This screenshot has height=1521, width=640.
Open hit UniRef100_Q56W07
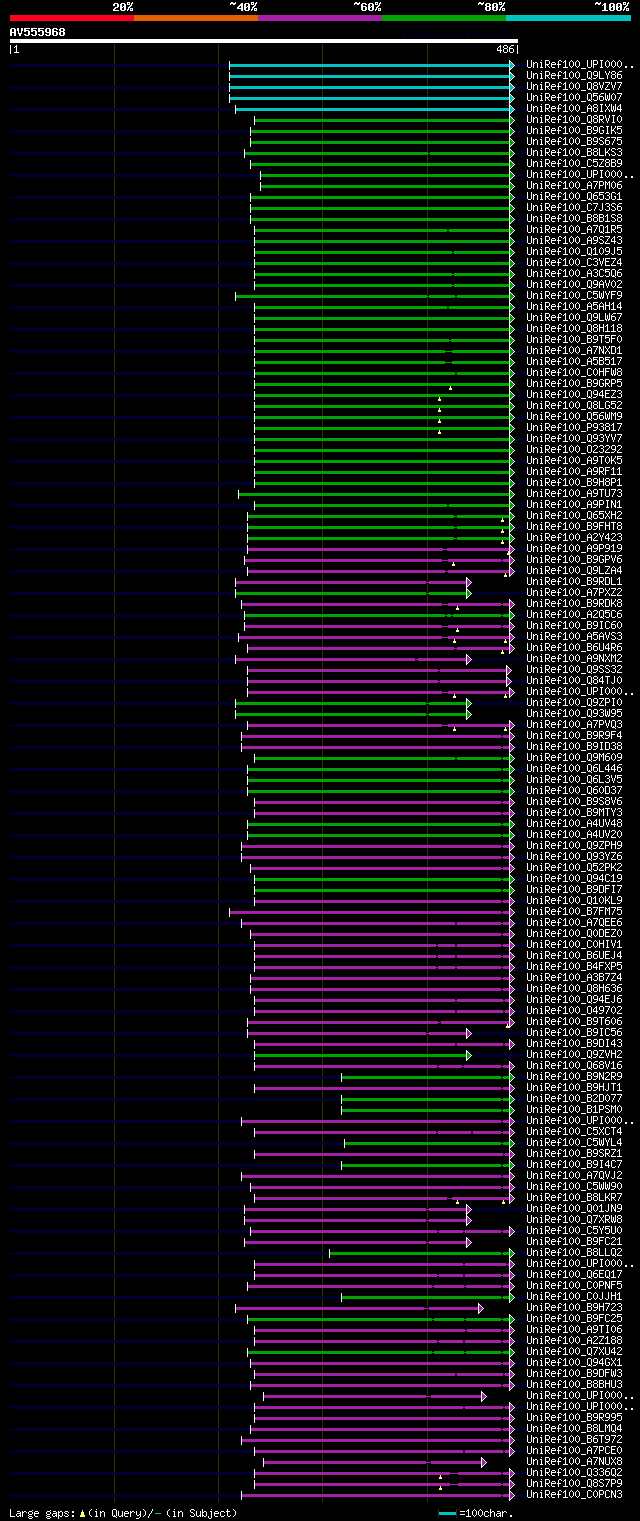tap(574, 97)
